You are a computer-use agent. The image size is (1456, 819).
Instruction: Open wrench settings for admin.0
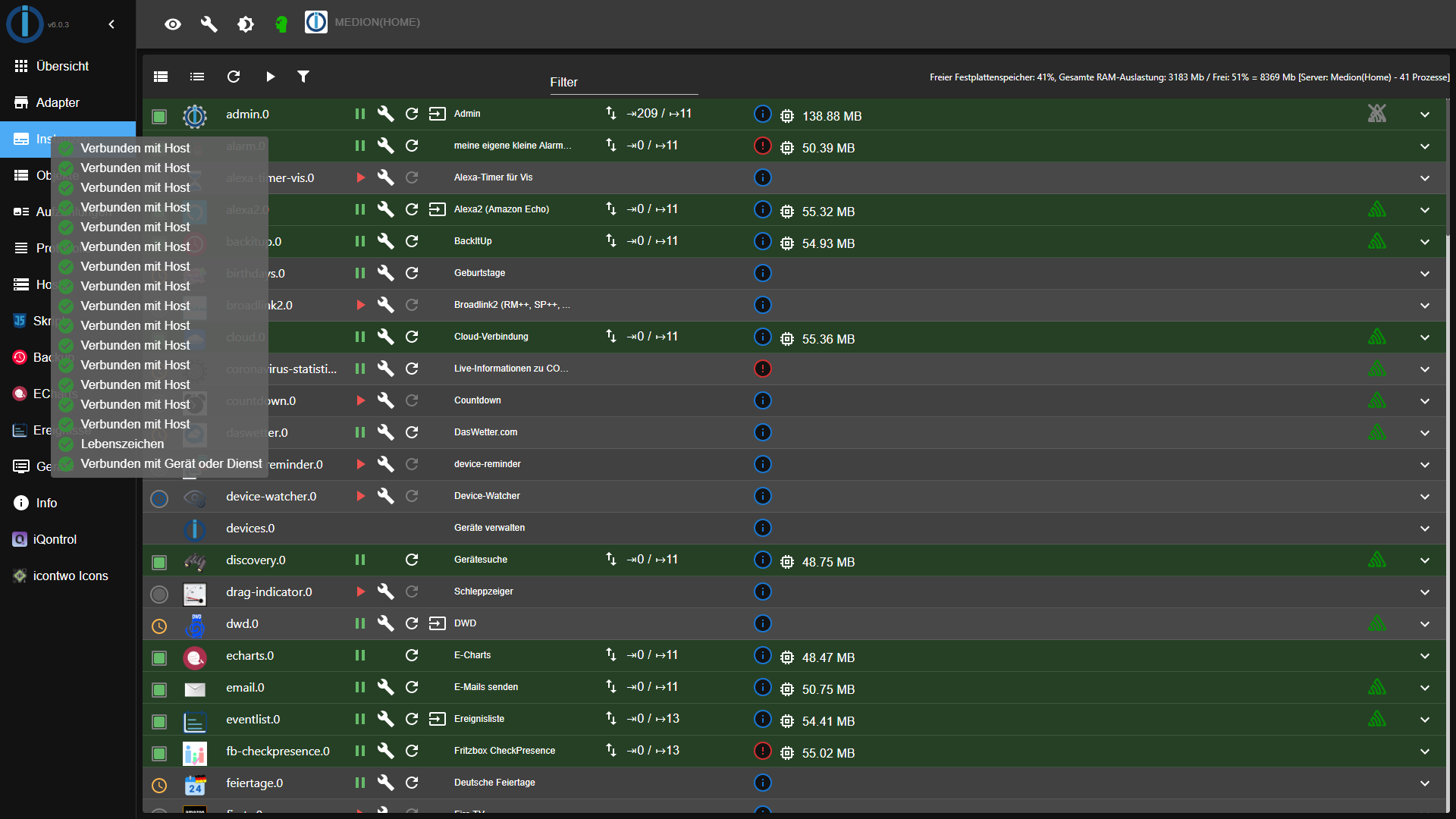click(x=385, y=114)
